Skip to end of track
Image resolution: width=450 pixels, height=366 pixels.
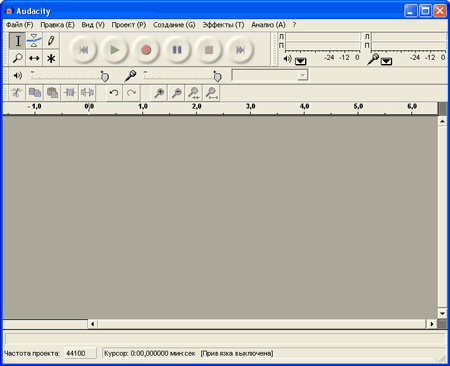click(240, 50)
